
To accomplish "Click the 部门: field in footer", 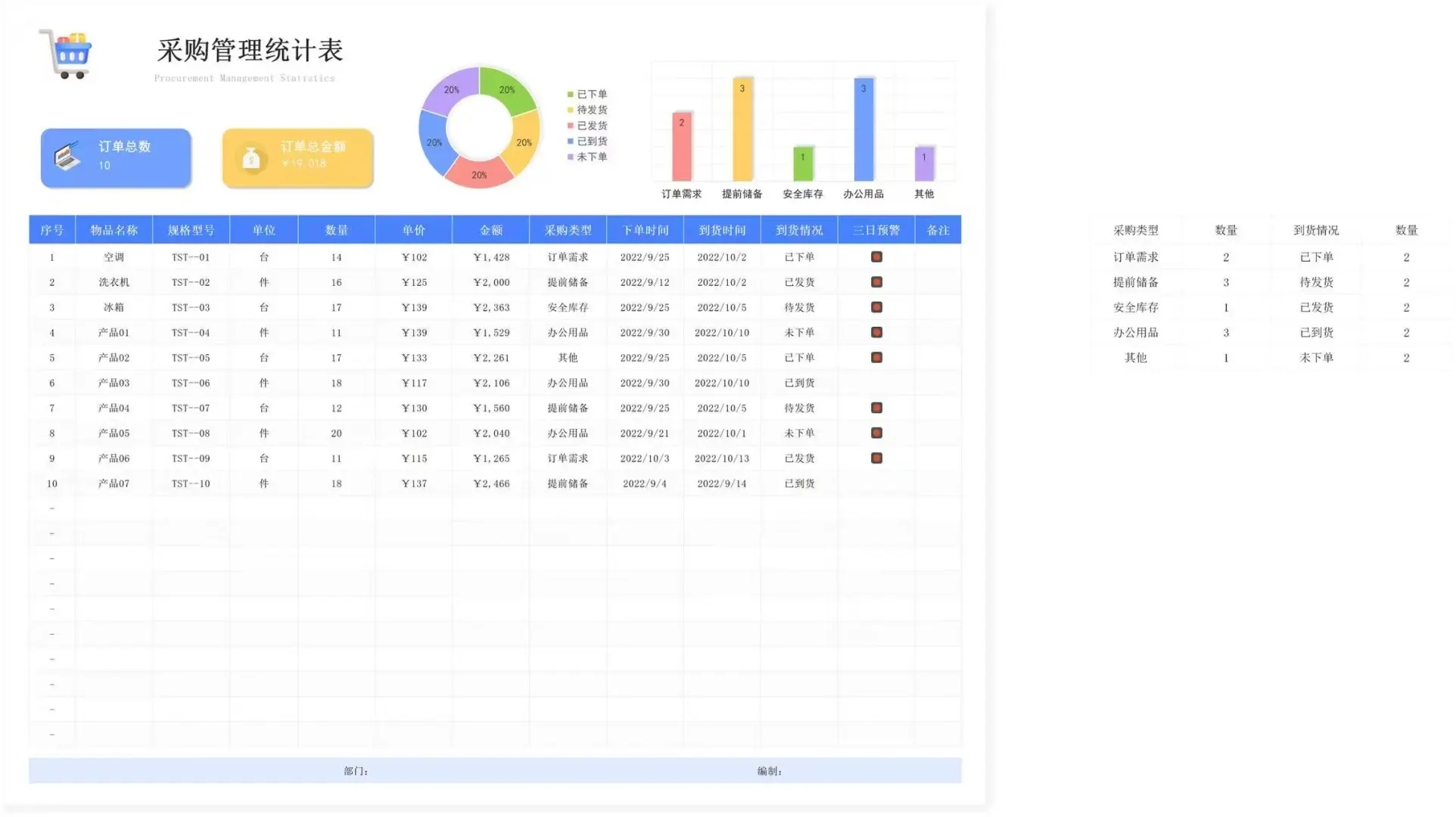I will 356,771.
